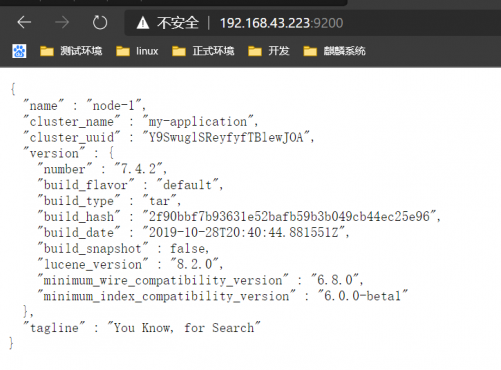The image size is (501, 370).
Task: Click the 不安全 security label
Action: coord(178,23)
